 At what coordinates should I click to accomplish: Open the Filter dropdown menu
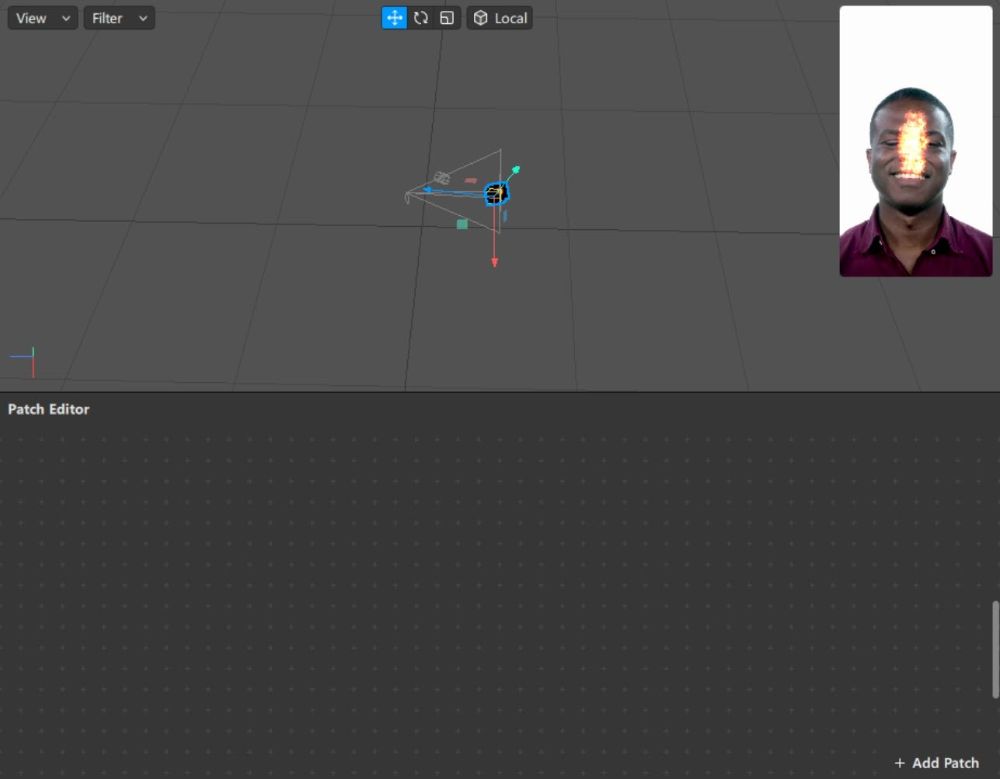pyautogui.click(x=119, y=18)
